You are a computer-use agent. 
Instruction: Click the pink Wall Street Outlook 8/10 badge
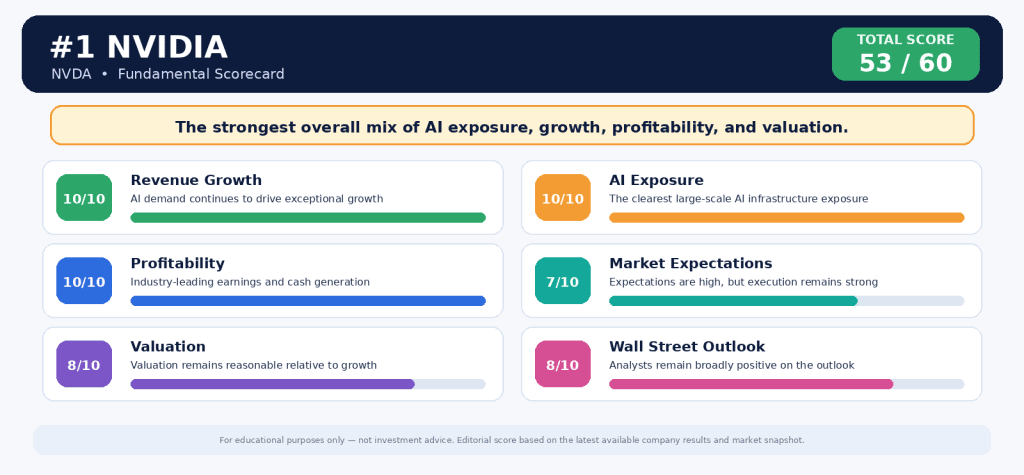(563, 364)
